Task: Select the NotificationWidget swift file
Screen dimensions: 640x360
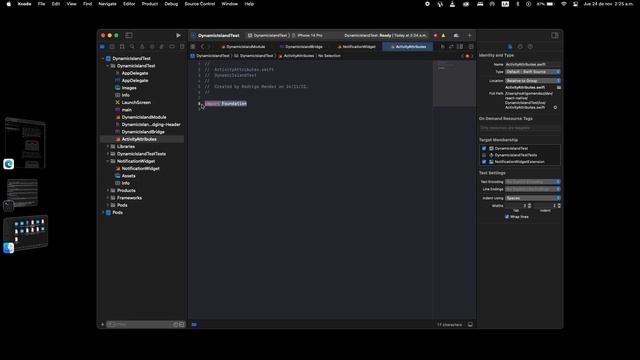Action: [140, 169]
